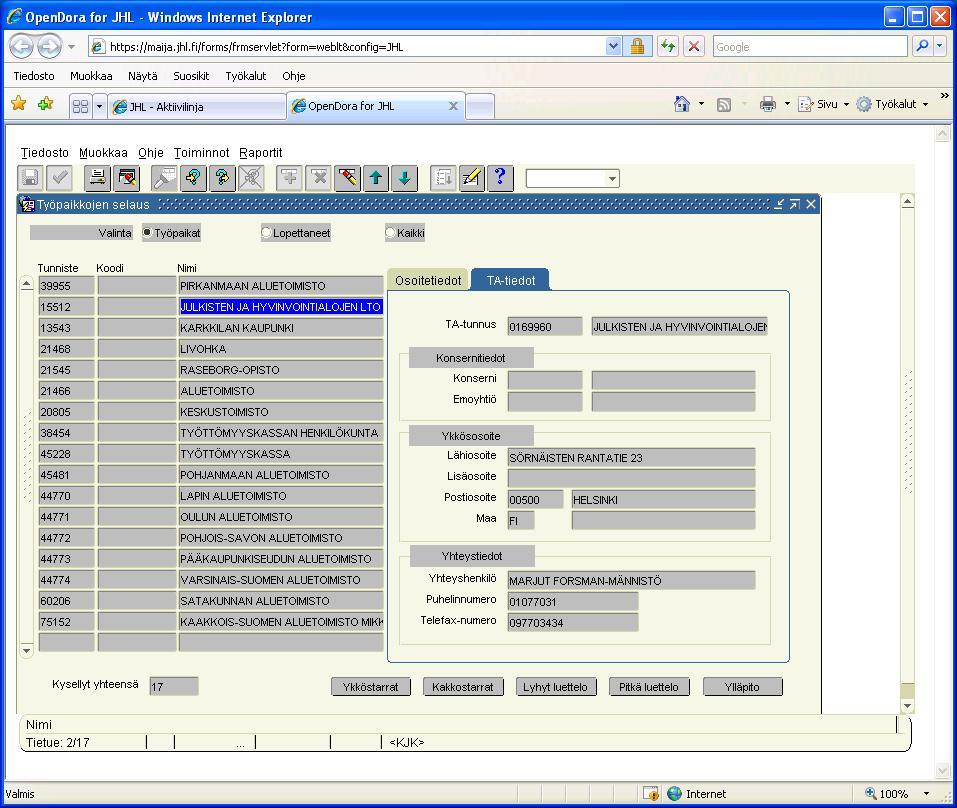Open the search provider dropdown arrow
The image size is (957, 808).
pyautogui.click(x=940, y=46)
